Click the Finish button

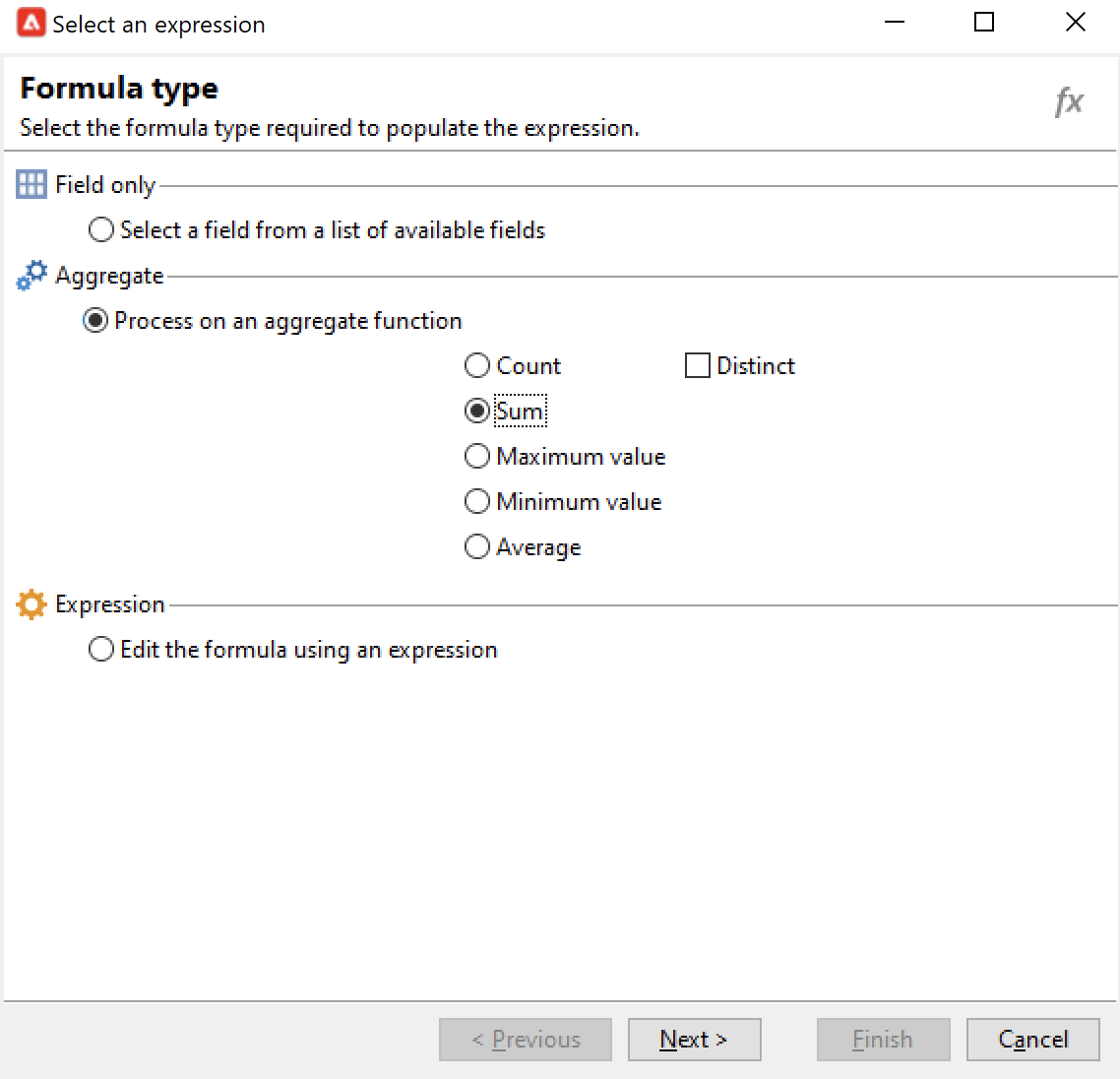(x=883, y=1040)
